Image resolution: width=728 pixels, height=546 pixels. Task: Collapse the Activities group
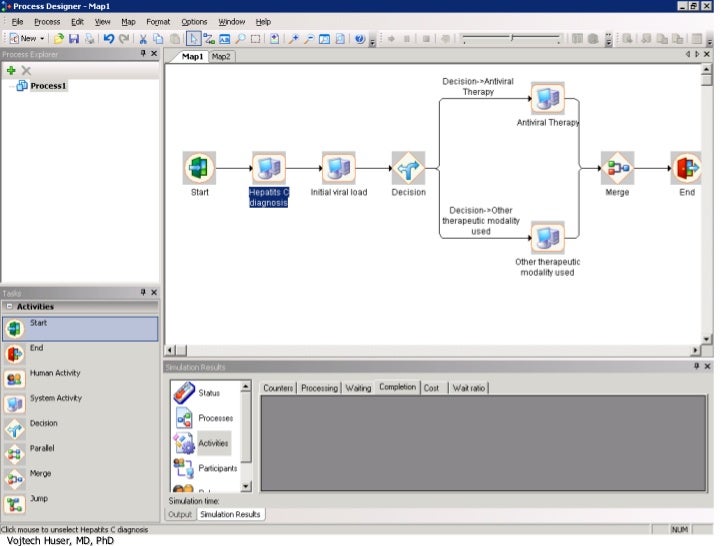point(9,306)
